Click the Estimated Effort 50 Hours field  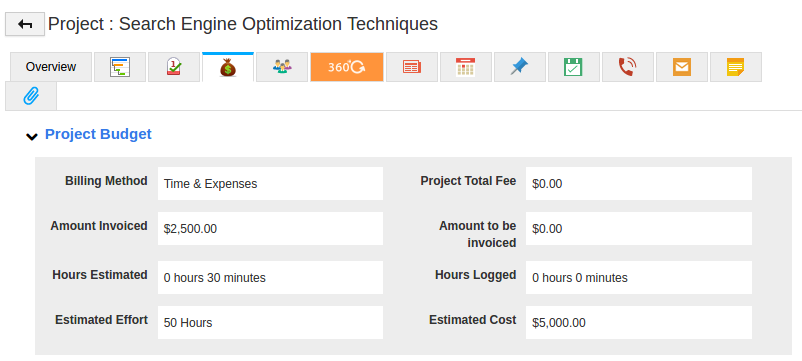coord(270,323)
